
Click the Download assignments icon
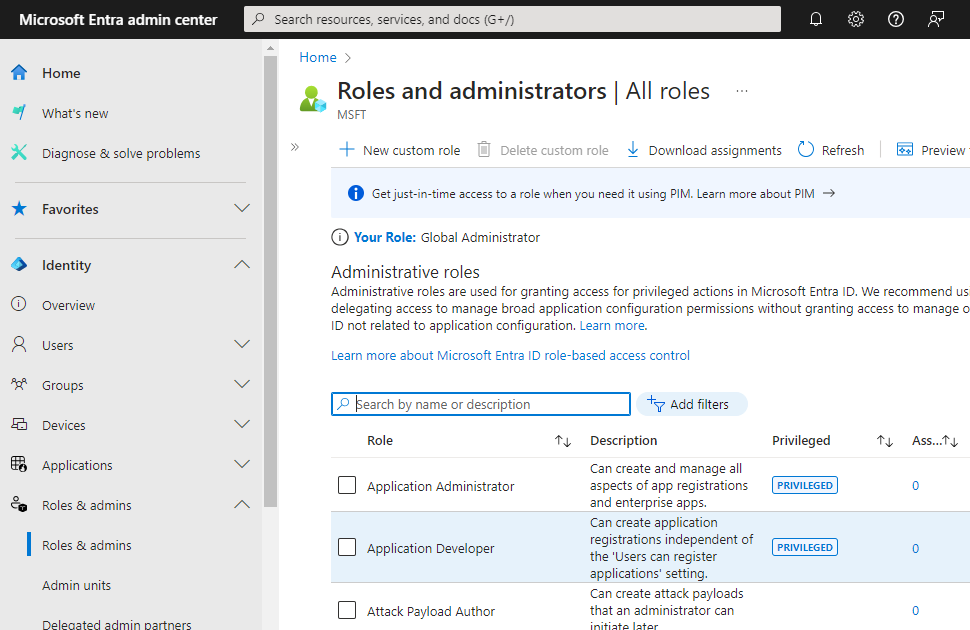632,149
